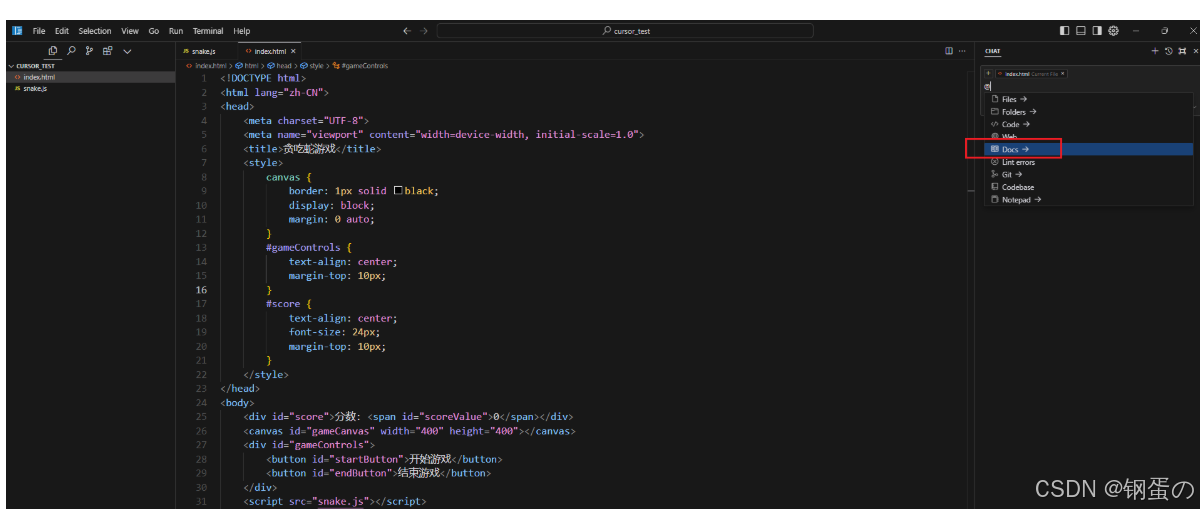Click the chat input field with @
The height and width of the screenshot is (509, 1200).
(1088, 86)
